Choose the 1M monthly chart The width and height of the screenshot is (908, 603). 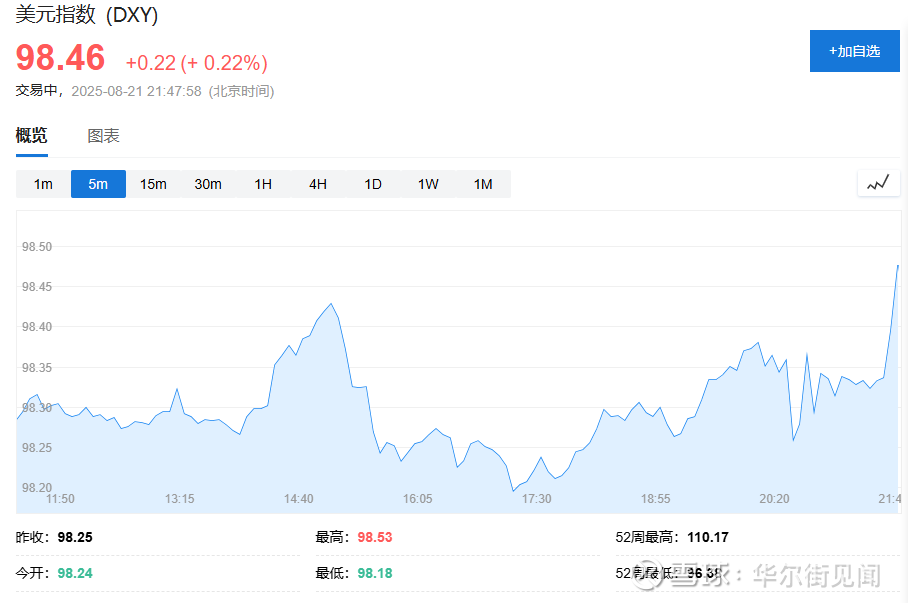(483, 184)
